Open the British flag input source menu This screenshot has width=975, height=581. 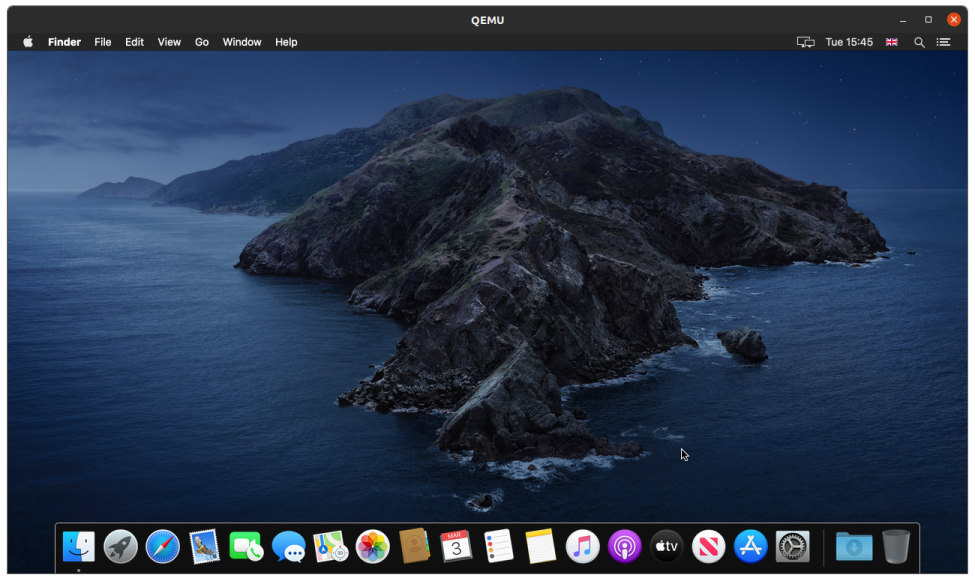tap(892, 42)
